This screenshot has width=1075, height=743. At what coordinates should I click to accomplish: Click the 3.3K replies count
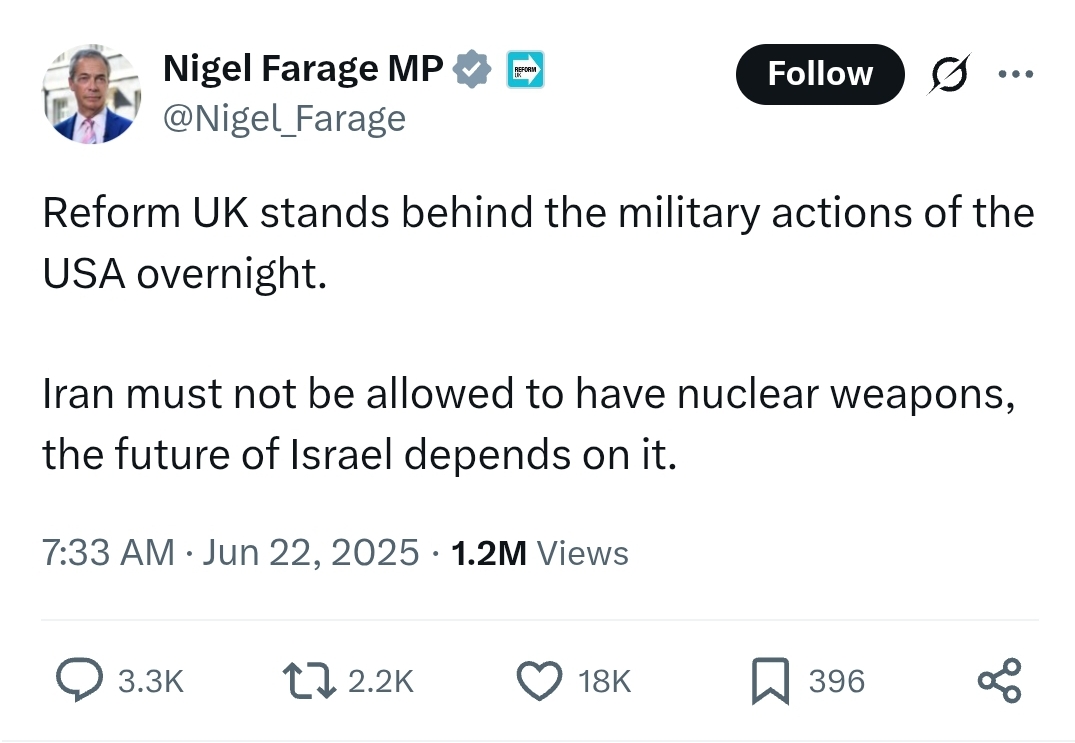click(x=151, y=681)
